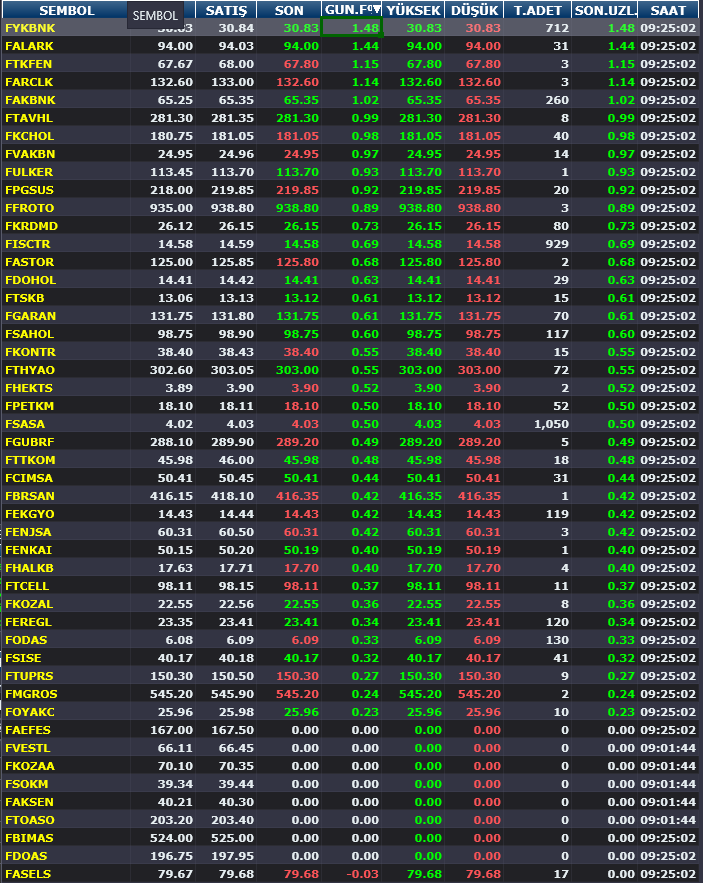
Task: Select the FKOZAL symbol
Action: [29, 604]
